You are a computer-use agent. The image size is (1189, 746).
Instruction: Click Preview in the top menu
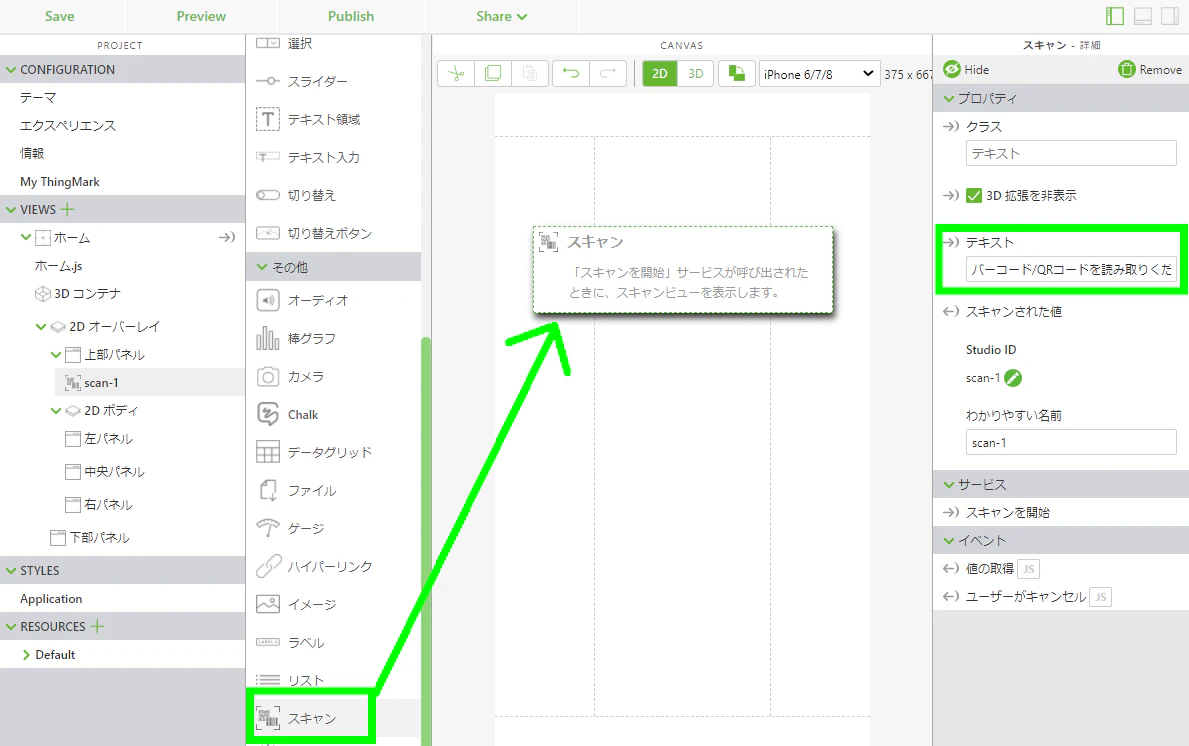[x=201, y=16]
